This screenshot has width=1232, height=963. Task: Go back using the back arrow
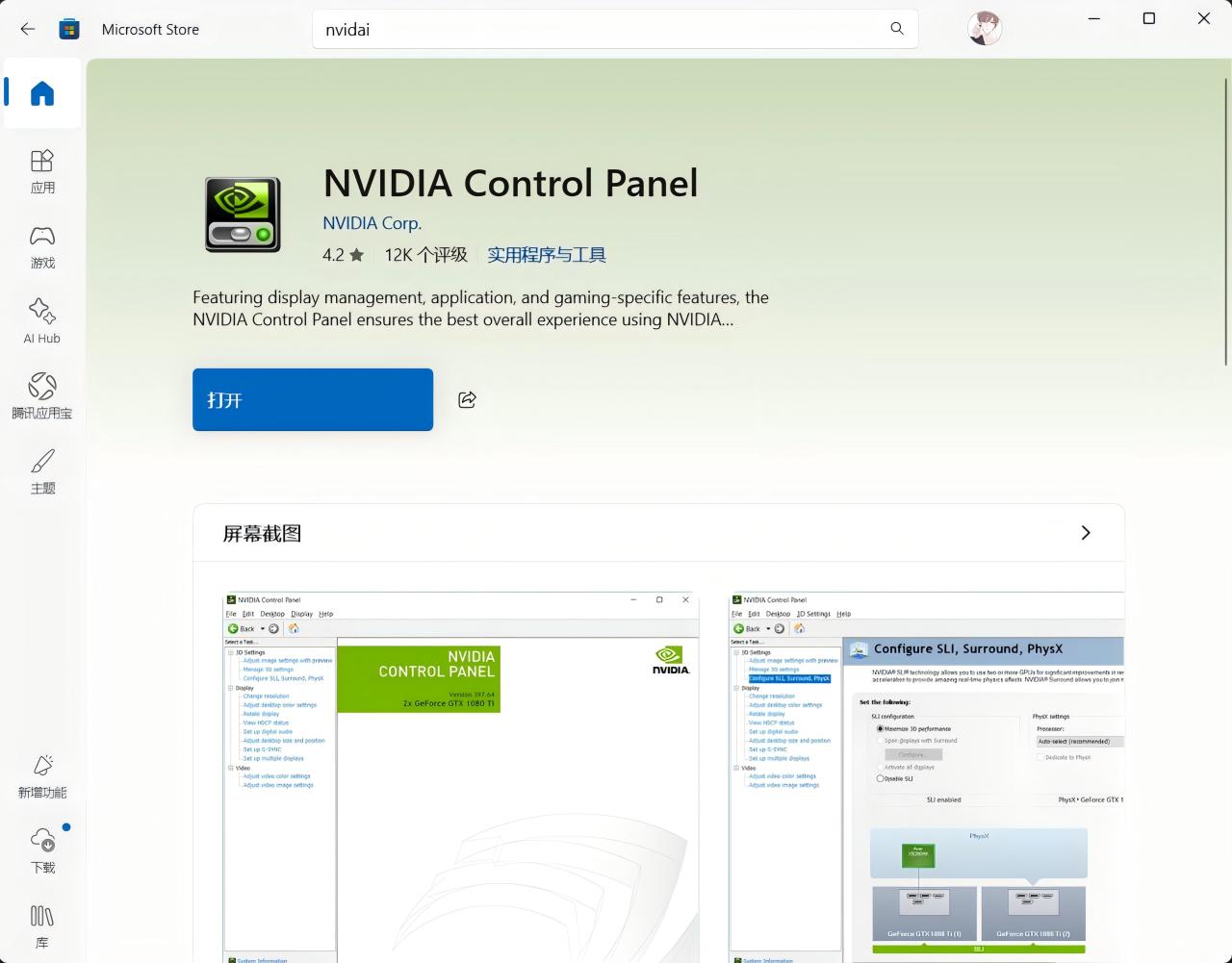pyautogui.click(x=28, y=29)
